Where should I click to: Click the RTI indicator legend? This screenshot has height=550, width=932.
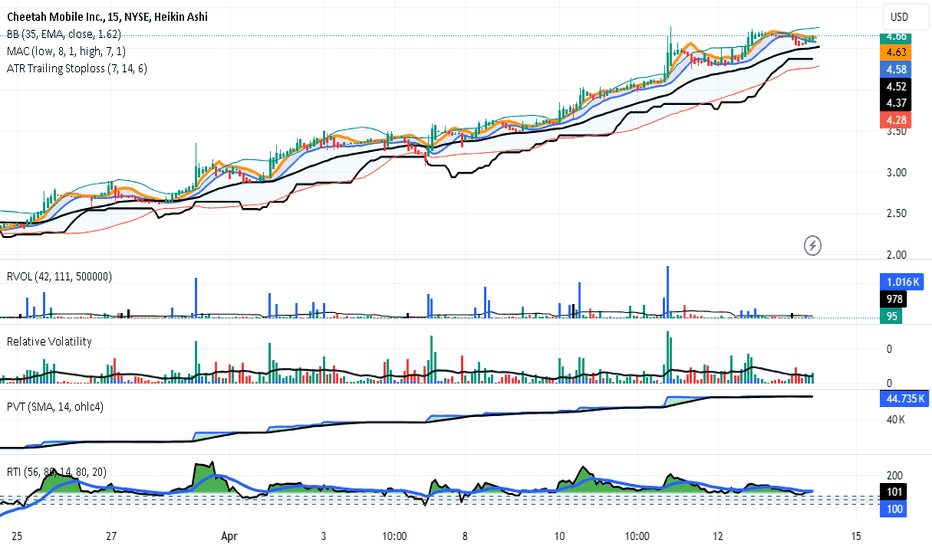pos(56,472)
